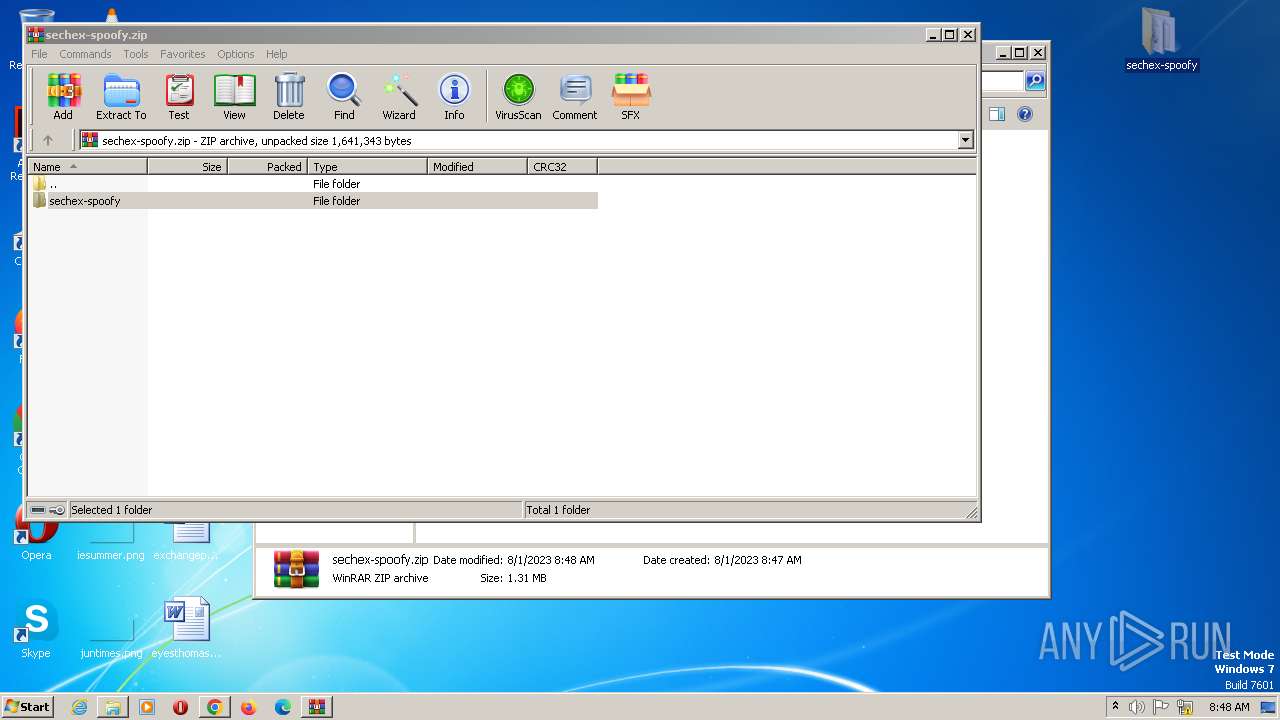The image size is (1280, 720).
Task: Open Google Chrome from taskbar
Action: coord(215,707)
